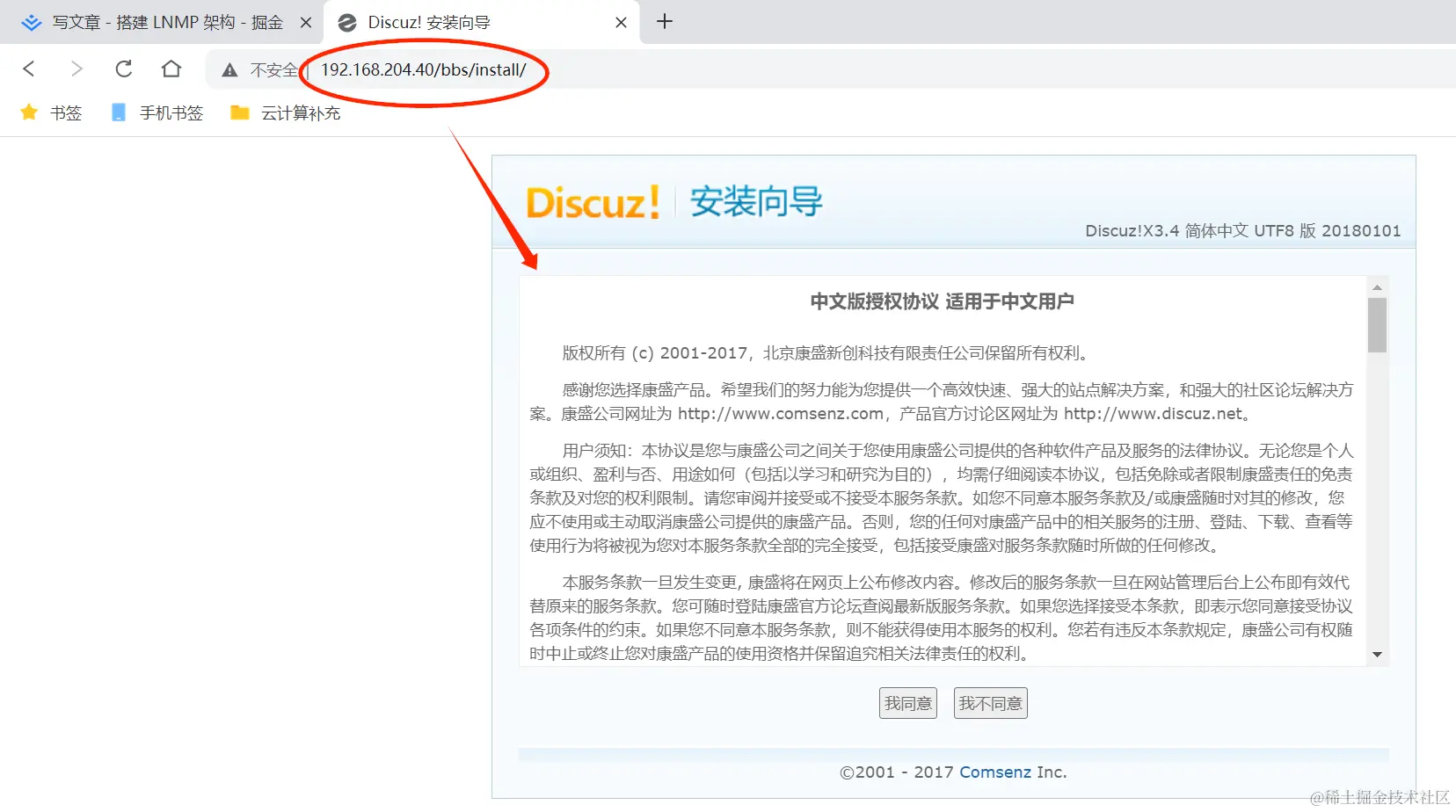Click the 中文版授权协议 适用于中文用户 heading
The width and height of the screenshot is (1456, 812).
[943, 301]
